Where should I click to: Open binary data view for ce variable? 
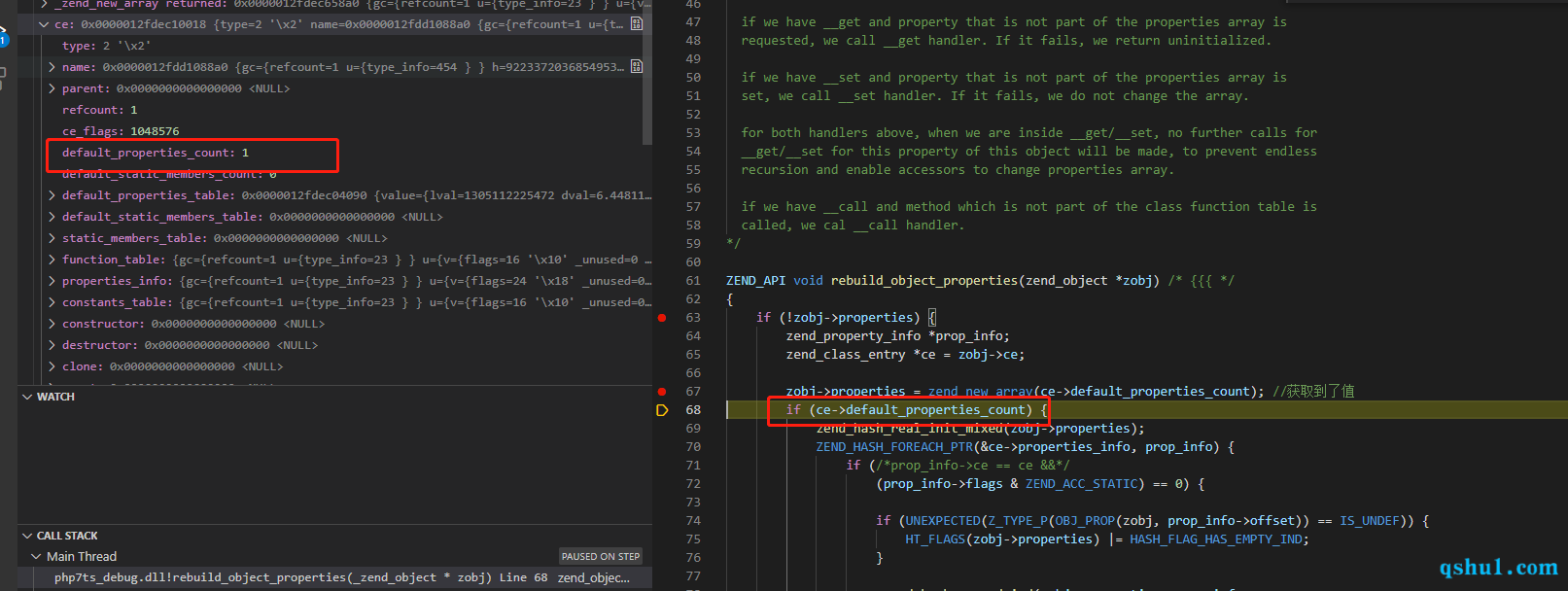[636, 23]
